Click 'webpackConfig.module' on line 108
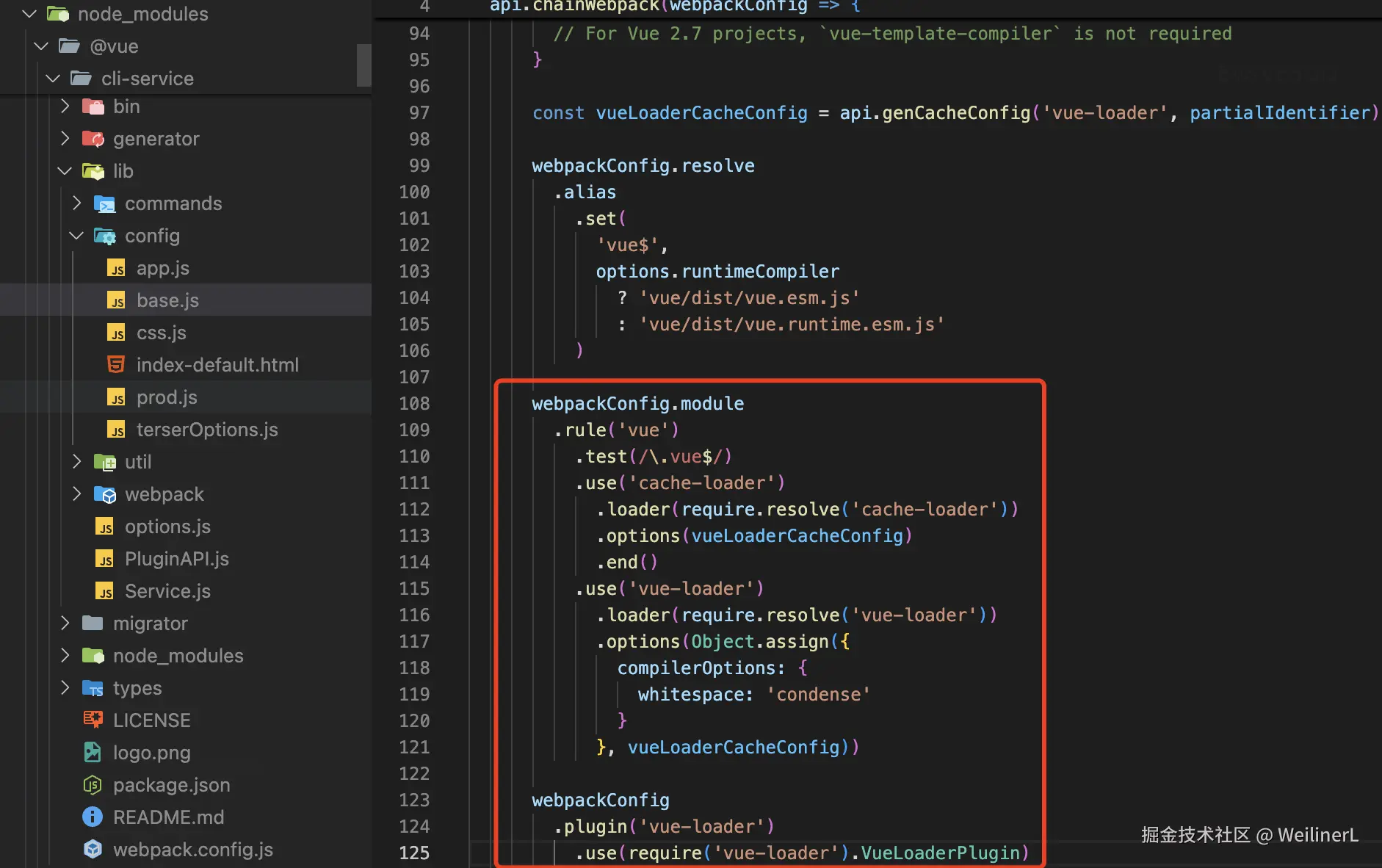 coord(638,404)
